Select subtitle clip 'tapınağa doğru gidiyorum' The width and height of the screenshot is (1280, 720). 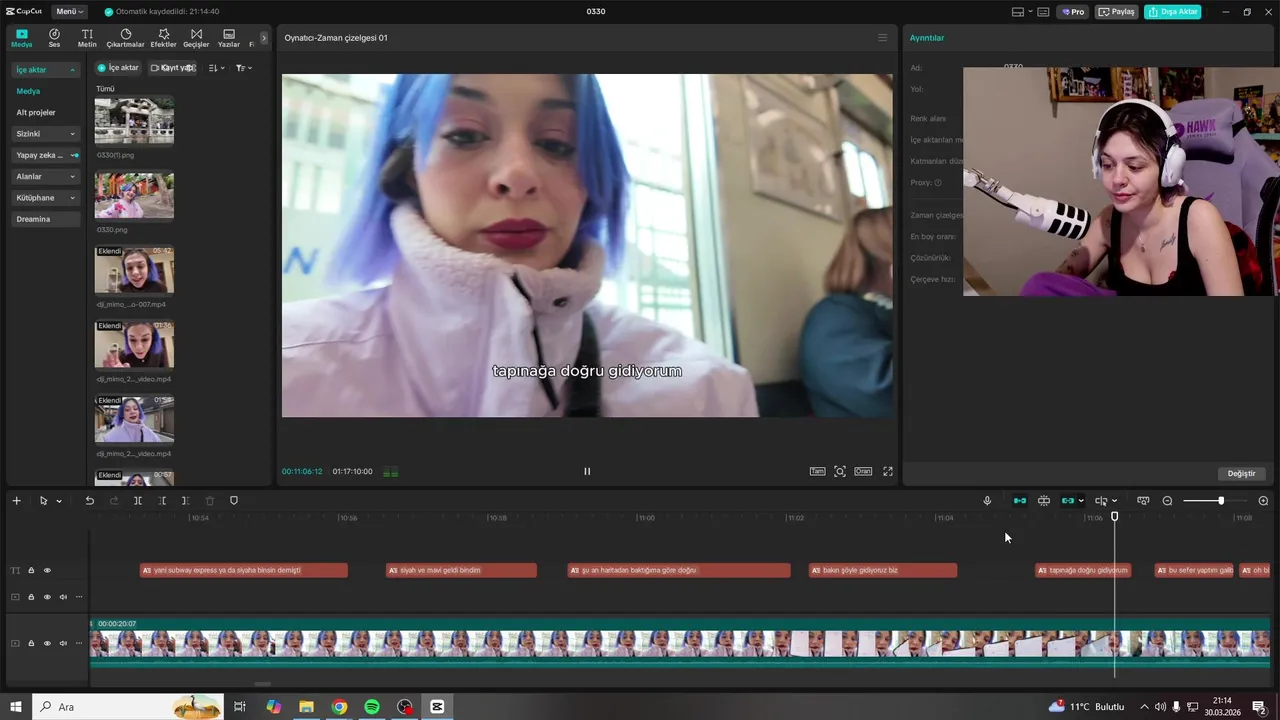1083,571
